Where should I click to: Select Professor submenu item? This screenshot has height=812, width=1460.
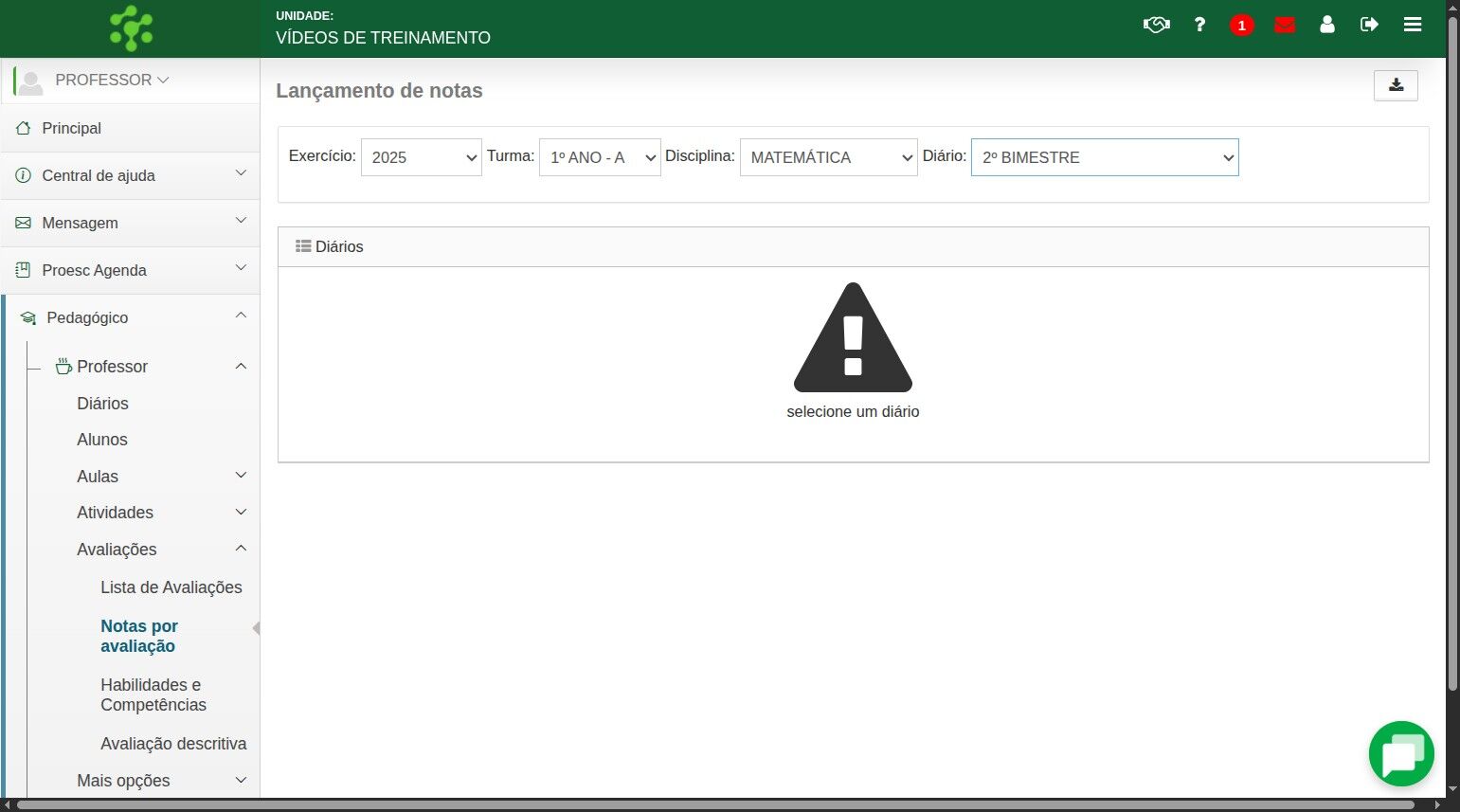click(x=113, y=367)
